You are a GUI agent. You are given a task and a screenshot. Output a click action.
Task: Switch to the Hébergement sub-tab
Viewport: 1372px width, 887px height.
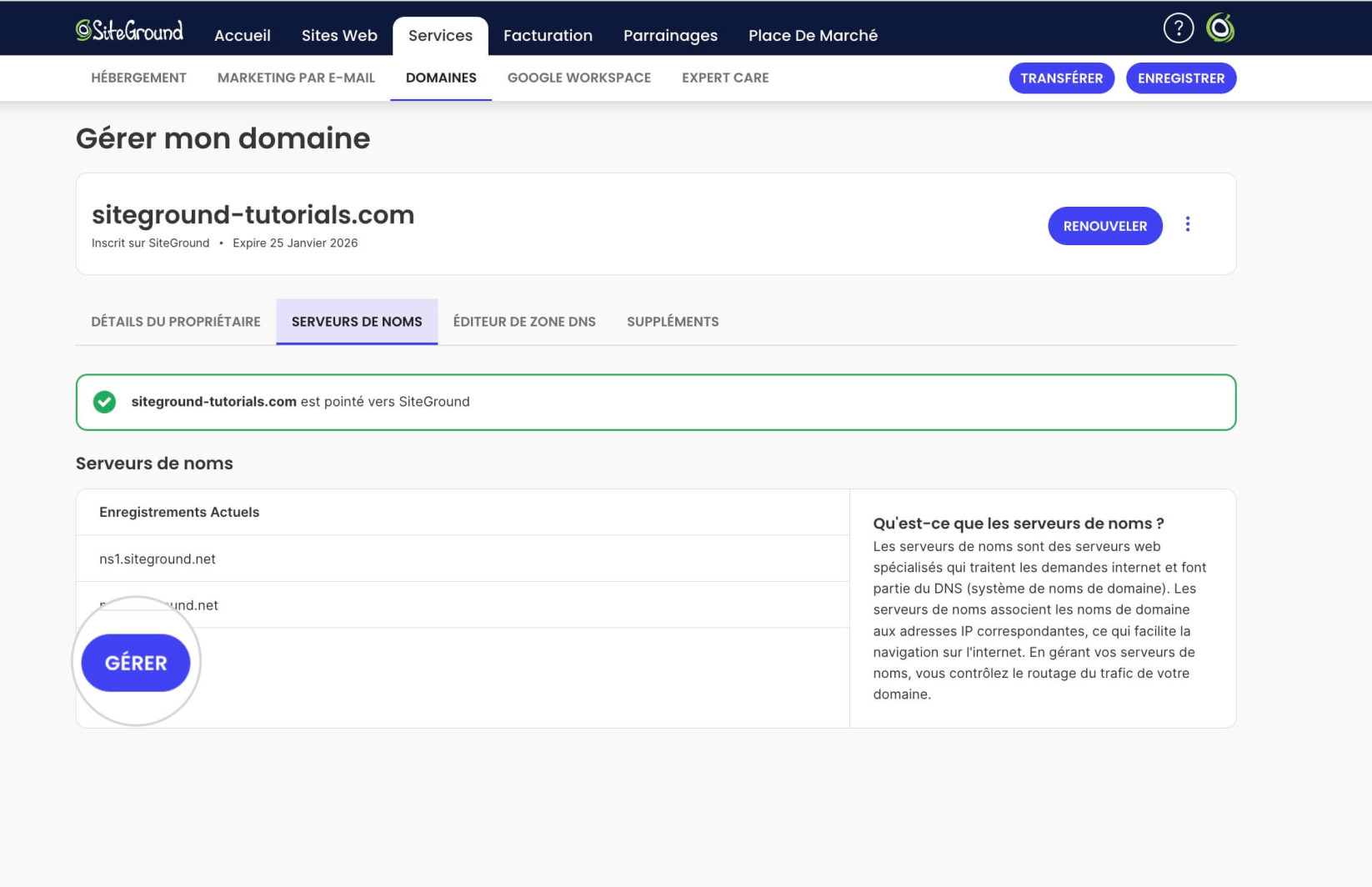(x=138, y=78)
